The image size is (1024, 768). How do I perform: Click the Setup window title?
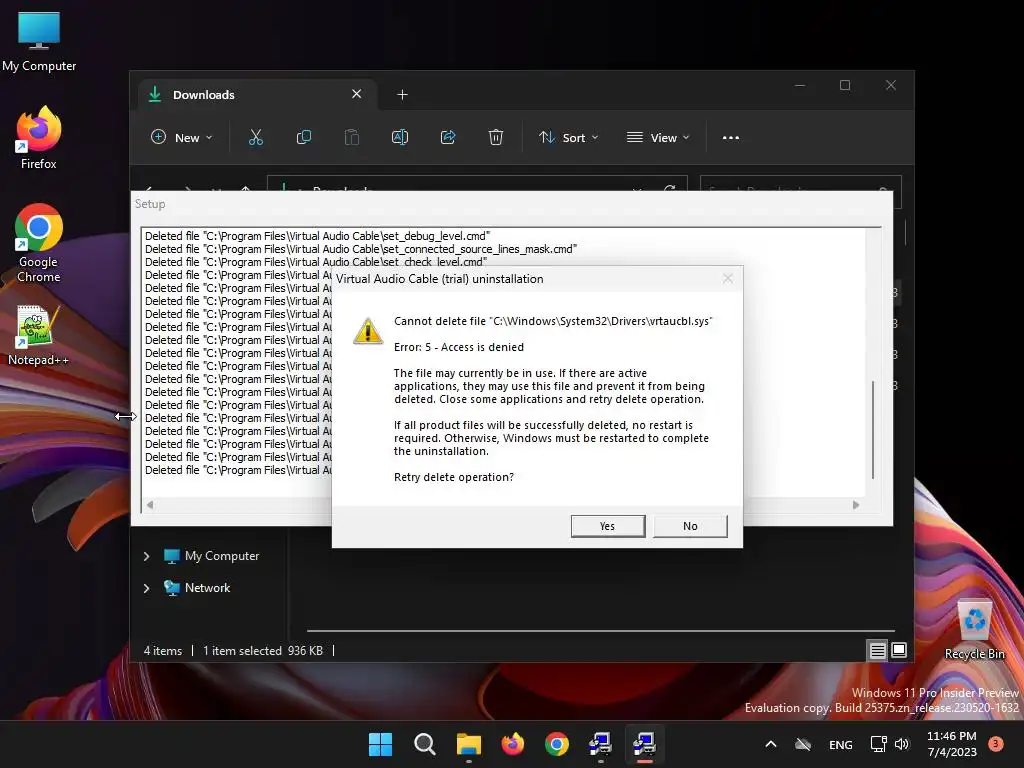click(x=150, y=204)
